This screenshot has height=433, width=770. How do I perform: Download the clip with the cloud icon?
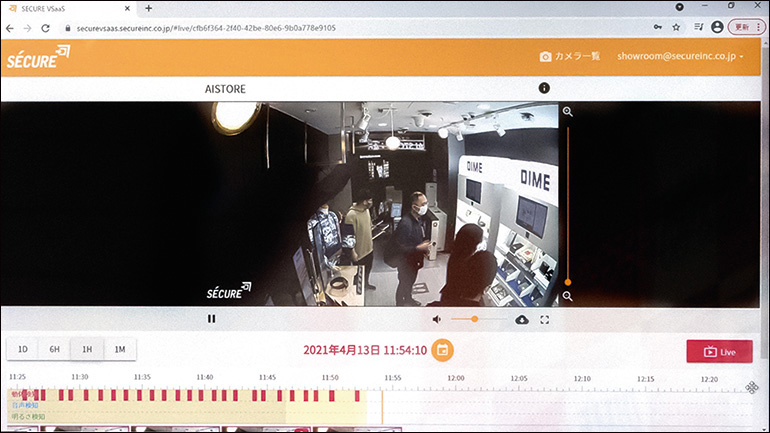click(522, 320)
